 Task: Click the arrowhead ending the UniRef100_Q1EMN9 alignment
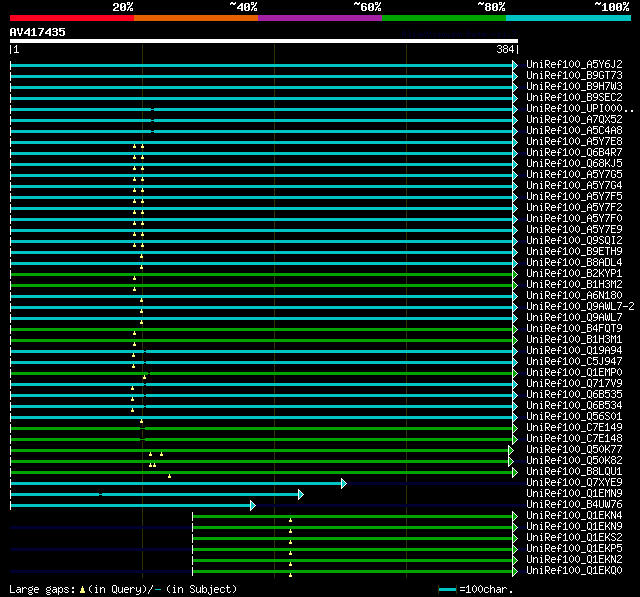pyautogui.click(x=300, y=494)
